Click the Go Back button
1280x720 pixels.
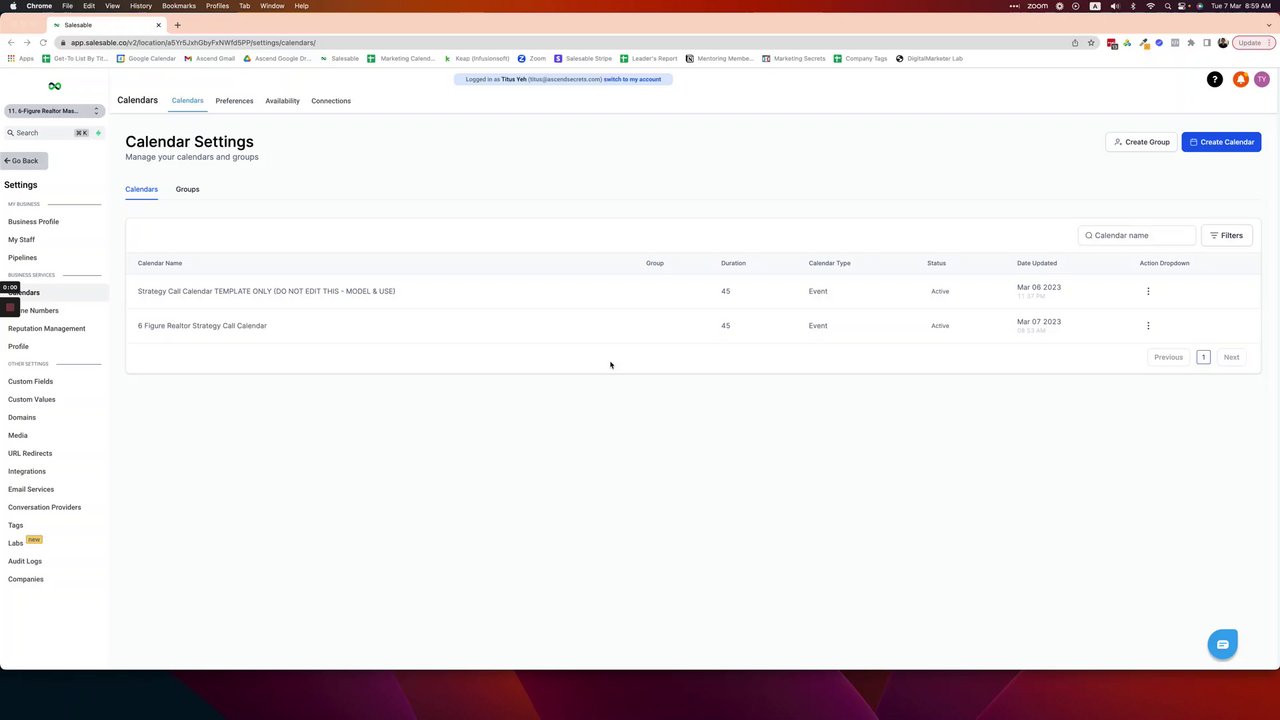click(x=24, y=161)
